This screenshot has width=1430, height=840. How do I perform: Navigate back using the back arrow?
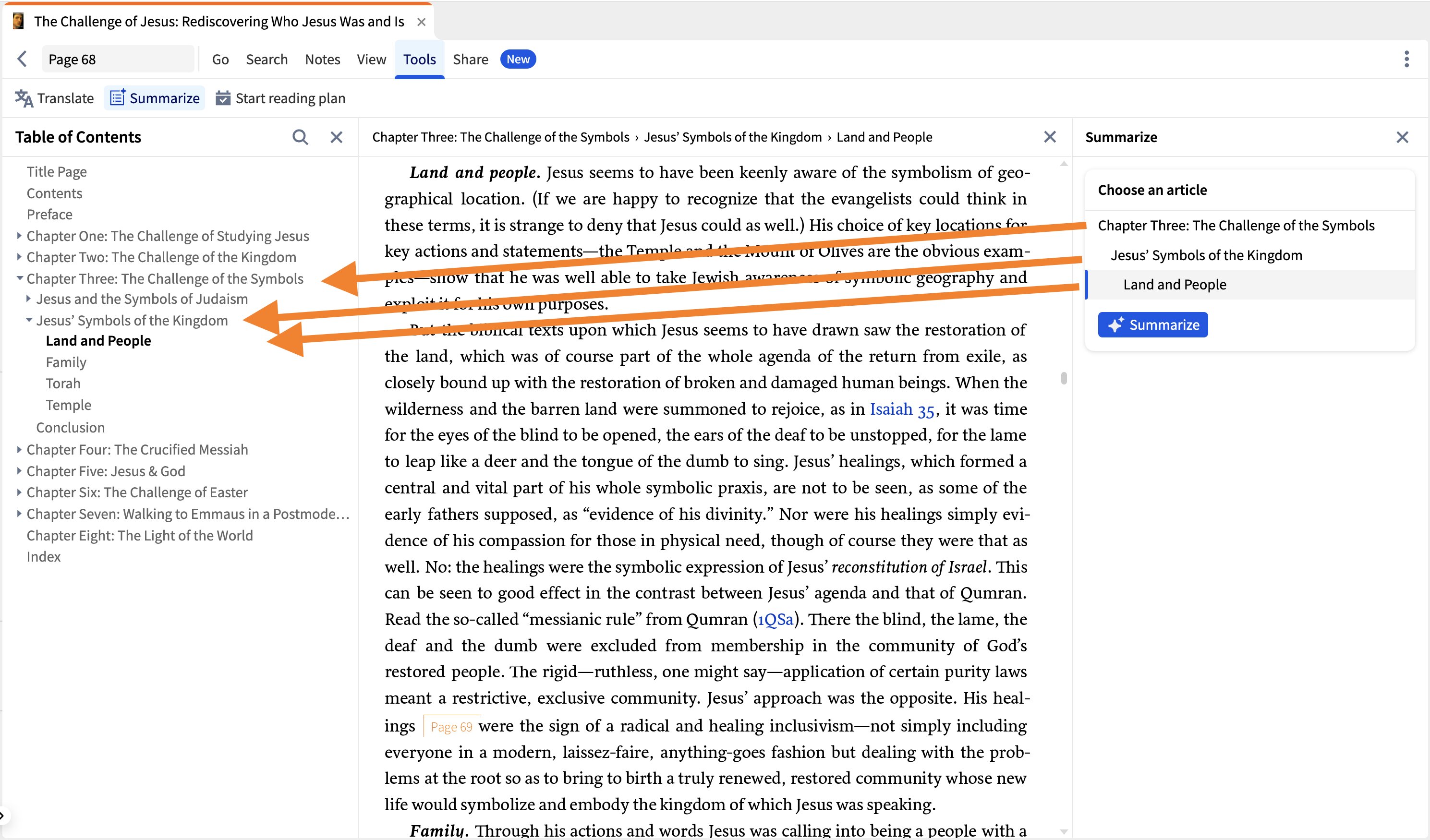point(22,59)
